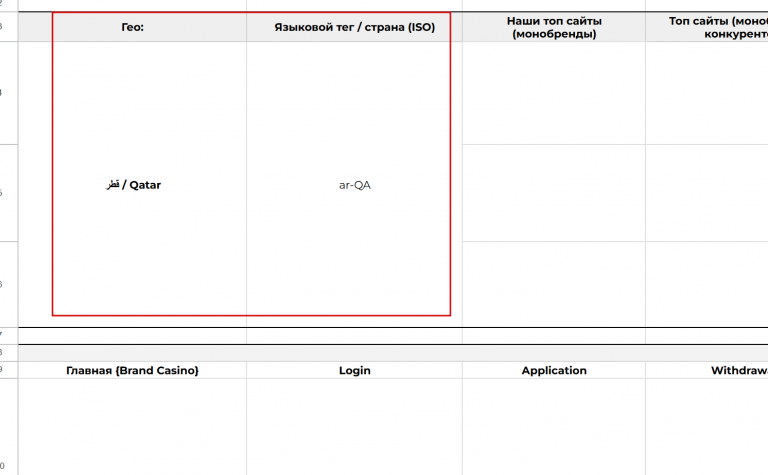Select the 'ar-QA' language tag cell
The image size is (768, 475).
pyautogui.click(x=354, y=185)
